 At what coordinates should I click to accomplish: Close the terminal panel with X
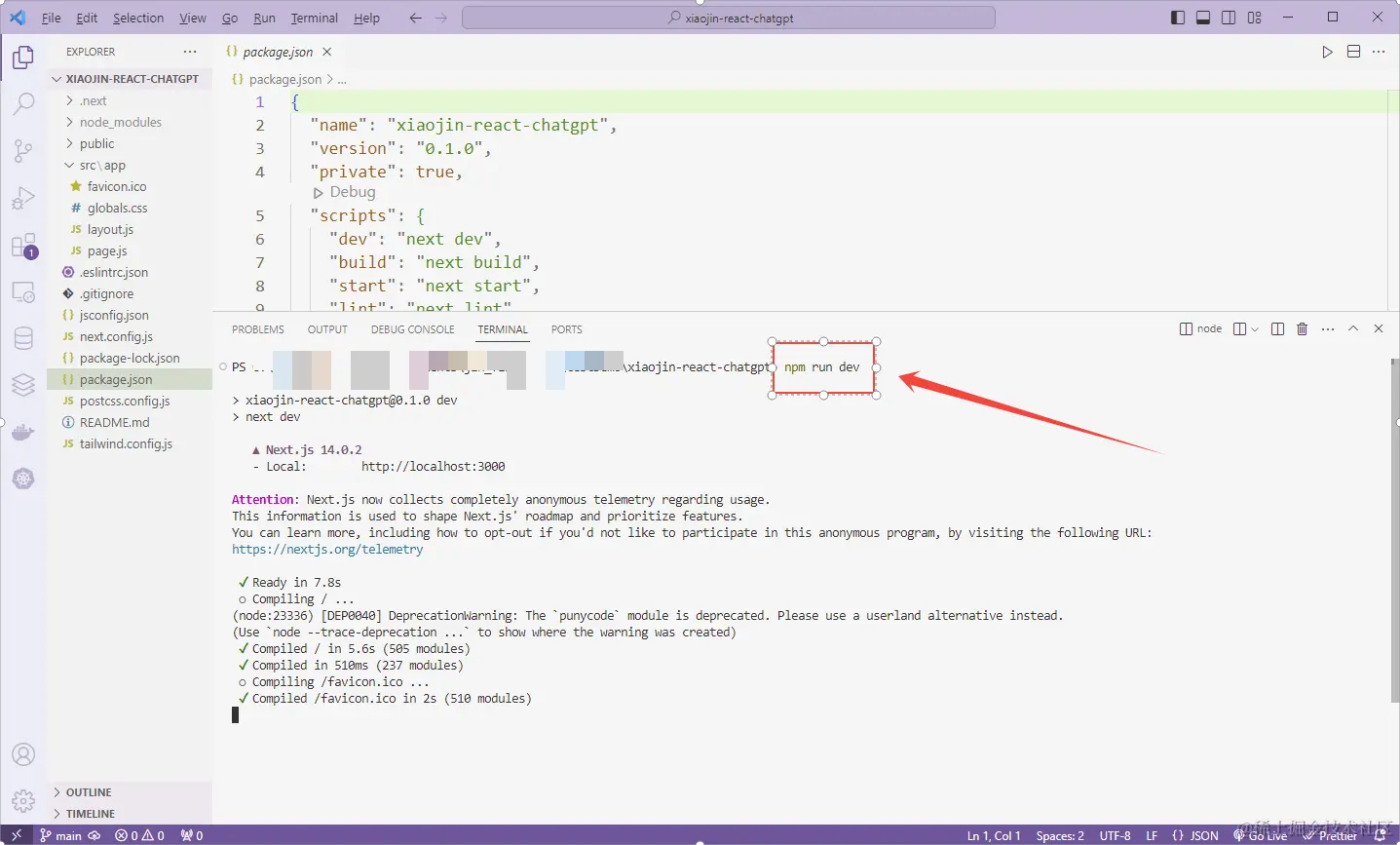point(1379,329)
